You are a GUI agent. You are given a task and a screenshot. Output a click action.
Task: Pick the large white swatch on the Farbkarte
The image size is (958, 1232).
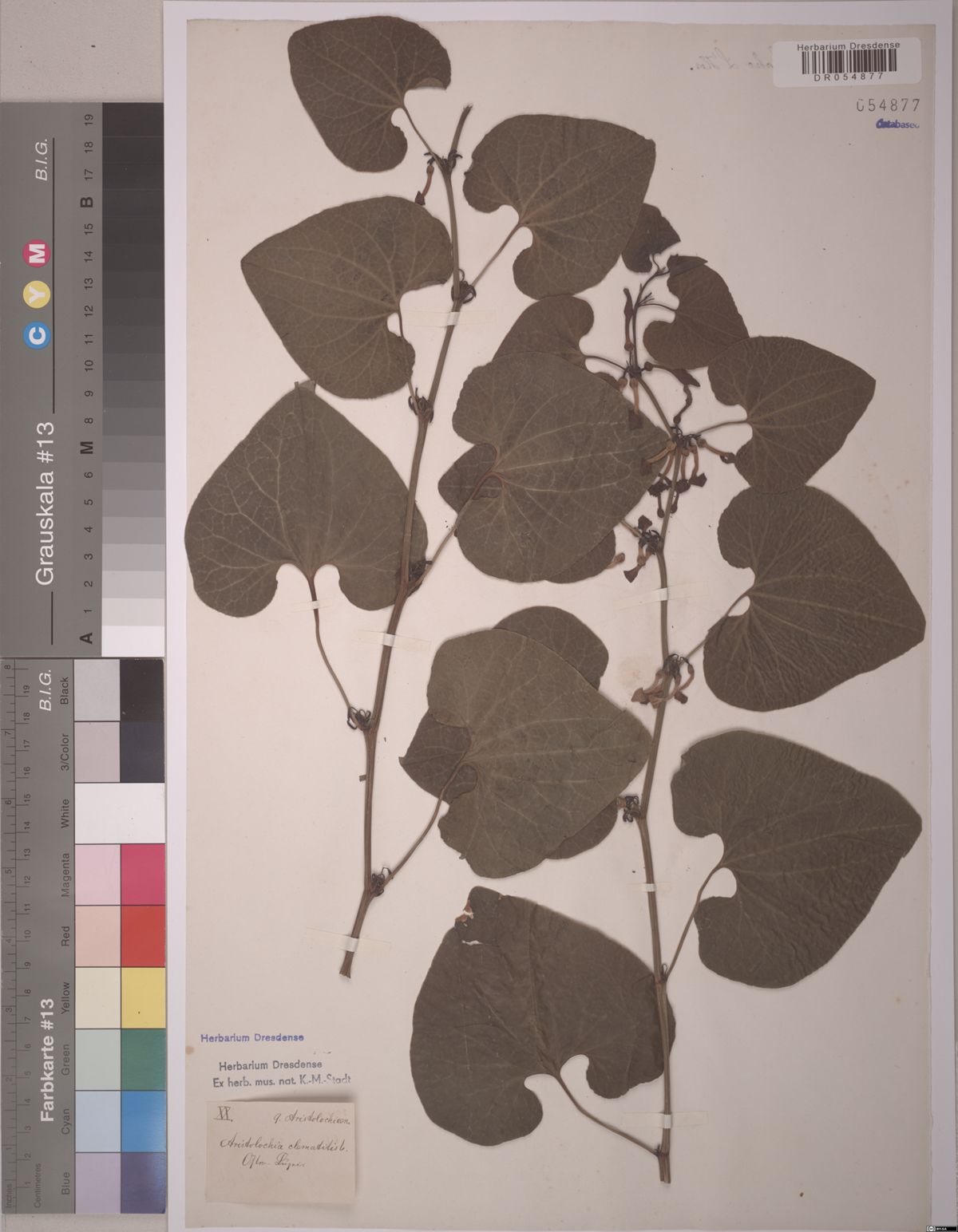coord(120,812)
